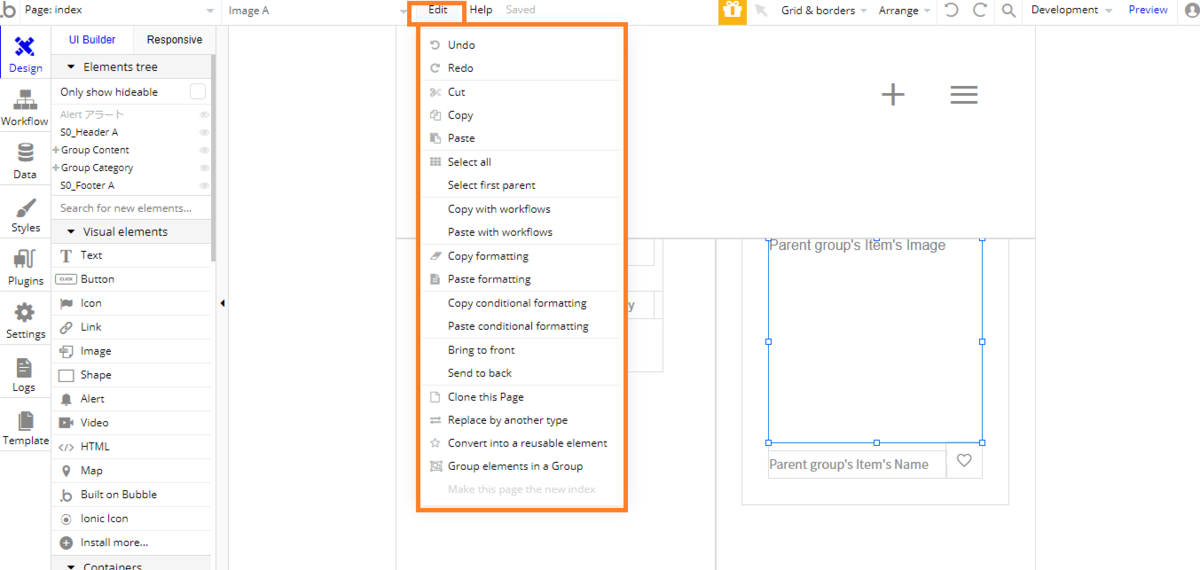
Task: Click the hamburger menu icon on canvas
Action: tap(964, 94)
